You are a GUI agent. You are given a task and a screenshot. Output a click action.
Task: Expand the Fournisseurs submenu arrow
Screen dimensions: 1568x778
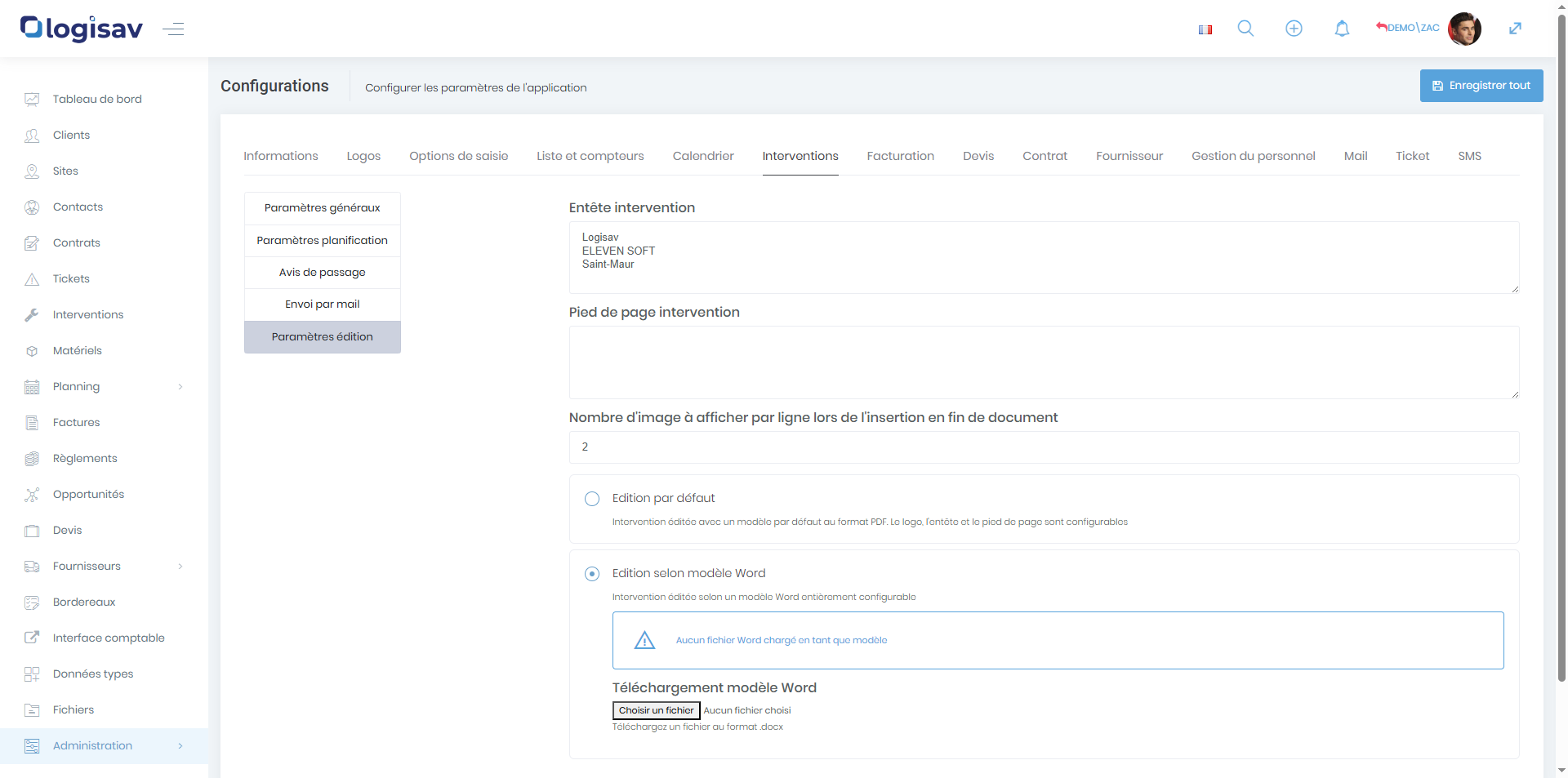pyautogui.click(x=180, y=567)
